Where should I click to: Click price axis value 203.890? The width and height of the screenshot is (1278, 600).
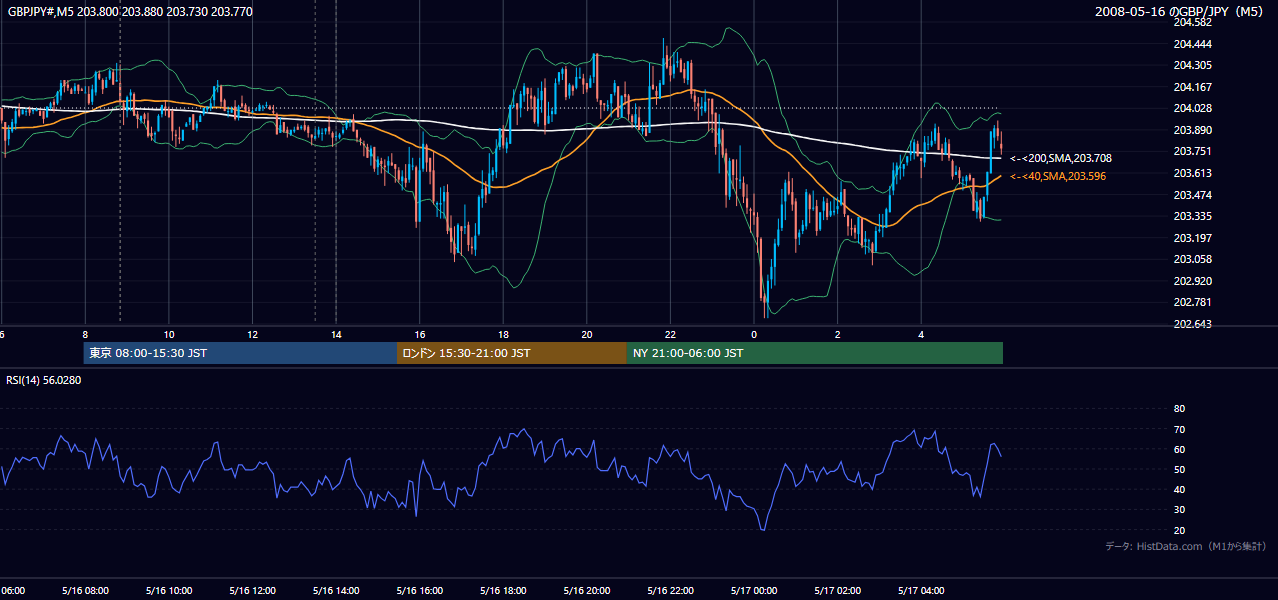[1192, 130]
